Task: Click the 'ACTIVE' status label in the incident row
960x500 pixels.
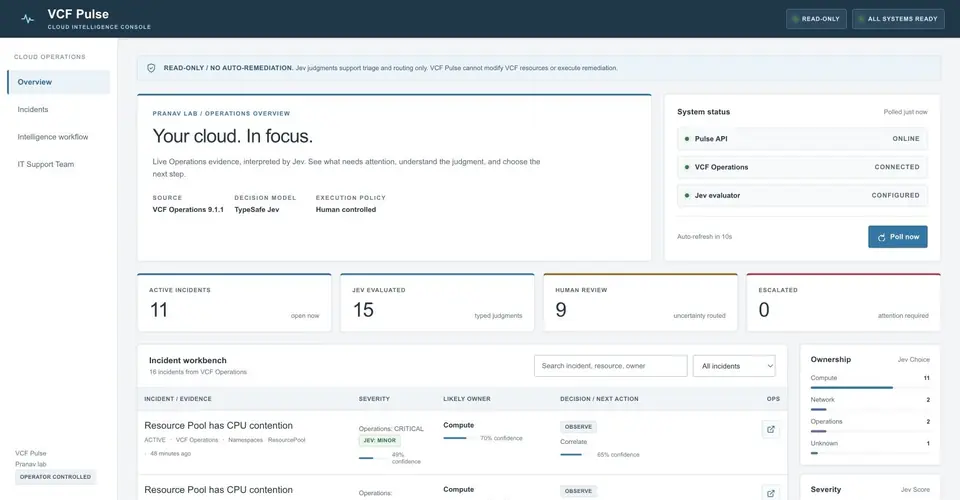Action: (x=155, y=440)
